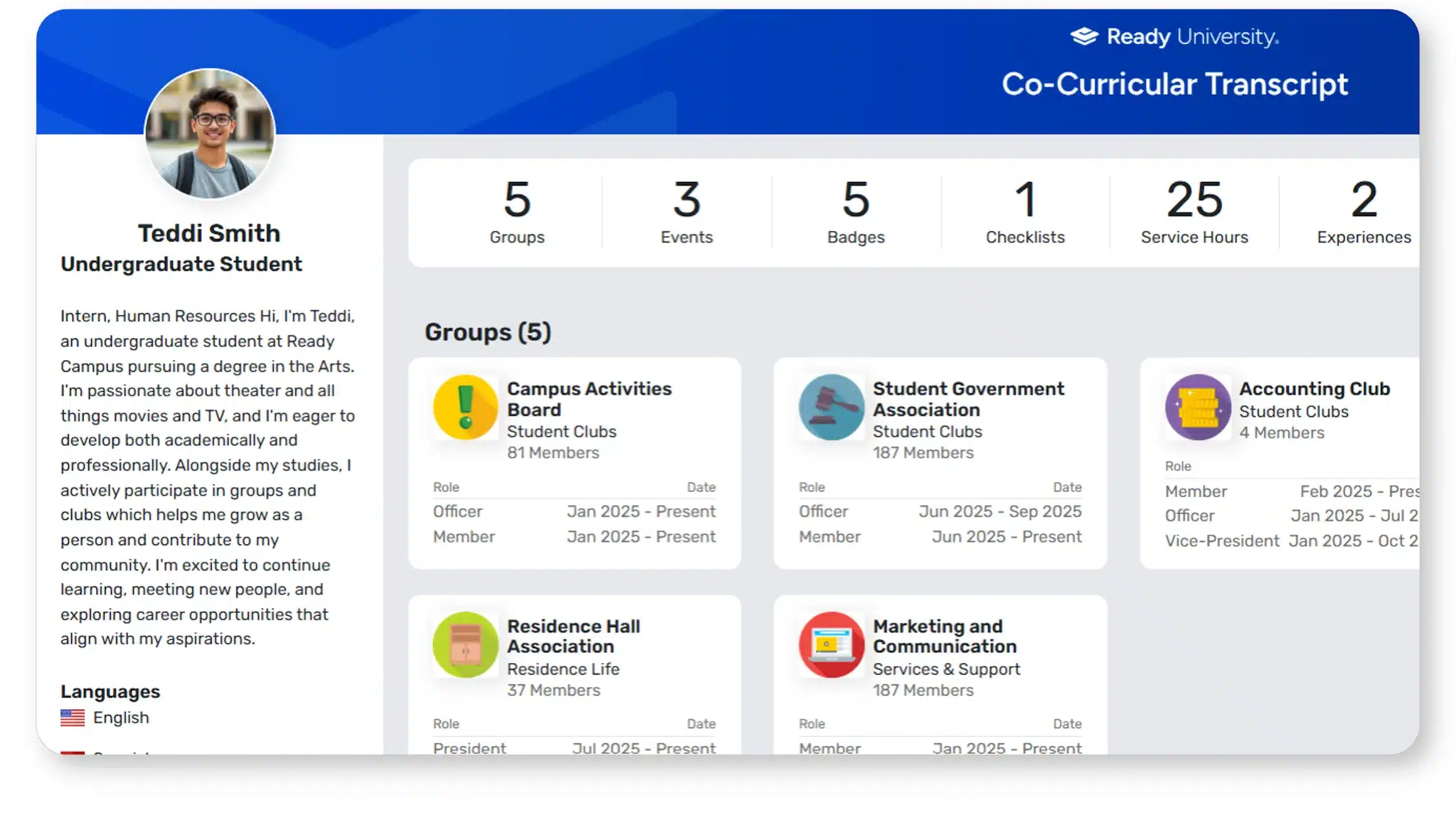Click the name Teddi Smith
This screenshot has width=1456, height=819.
[209, 233]
